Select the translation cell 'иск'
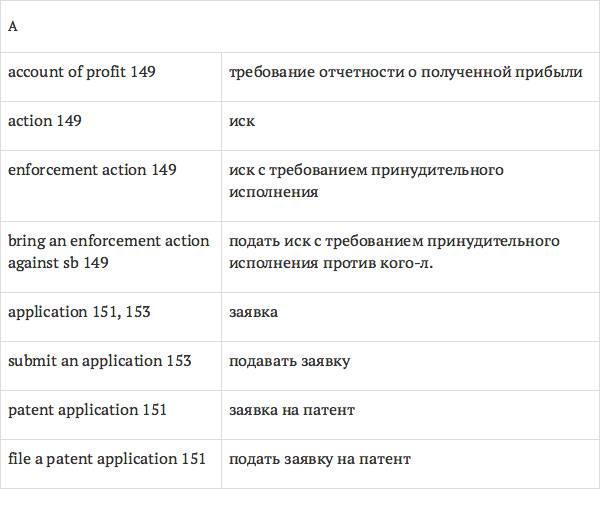This screenshot has width=600, height=509. point(242,121)
